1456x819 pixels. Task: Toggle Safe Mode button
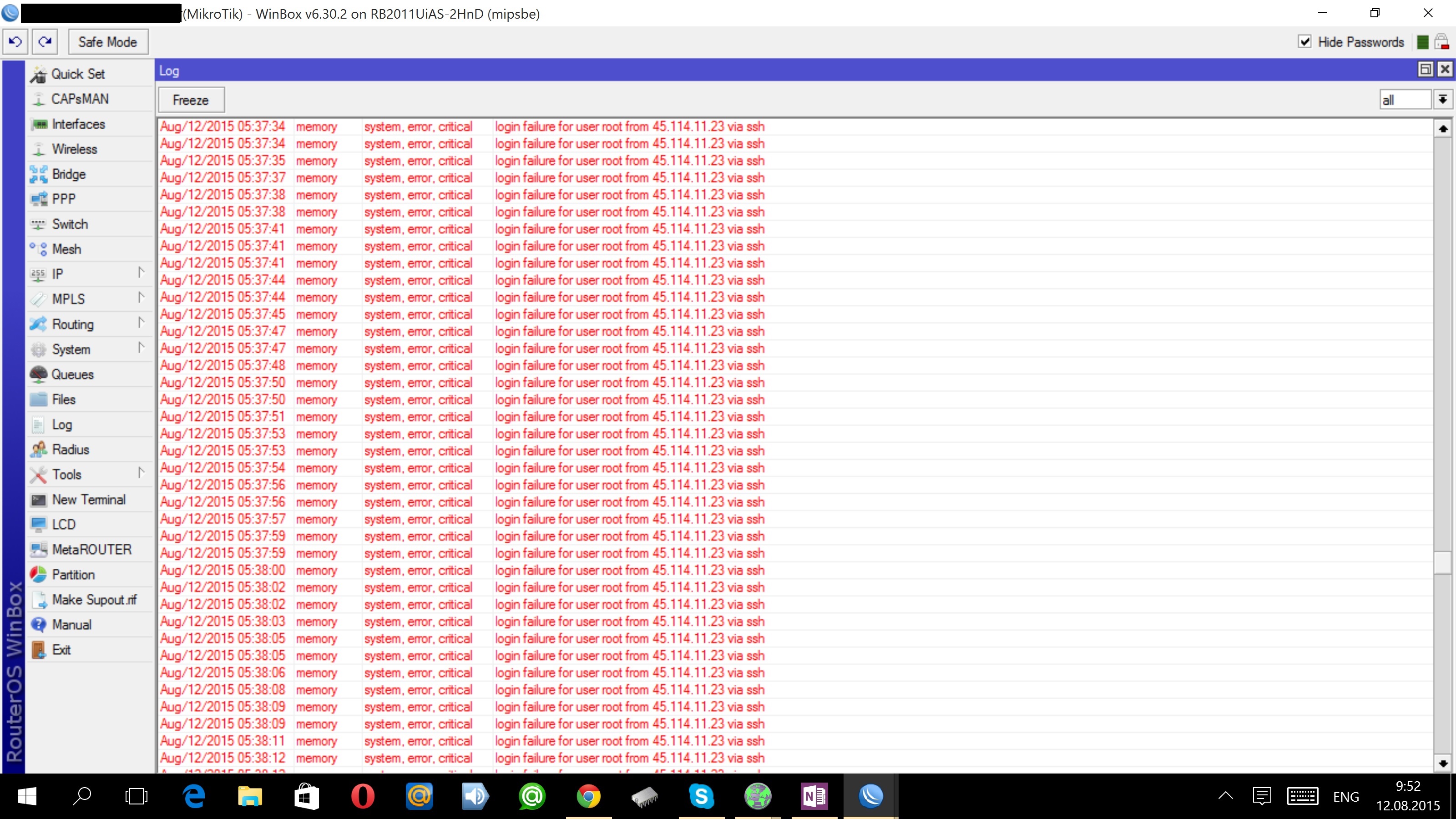point(107,42)
